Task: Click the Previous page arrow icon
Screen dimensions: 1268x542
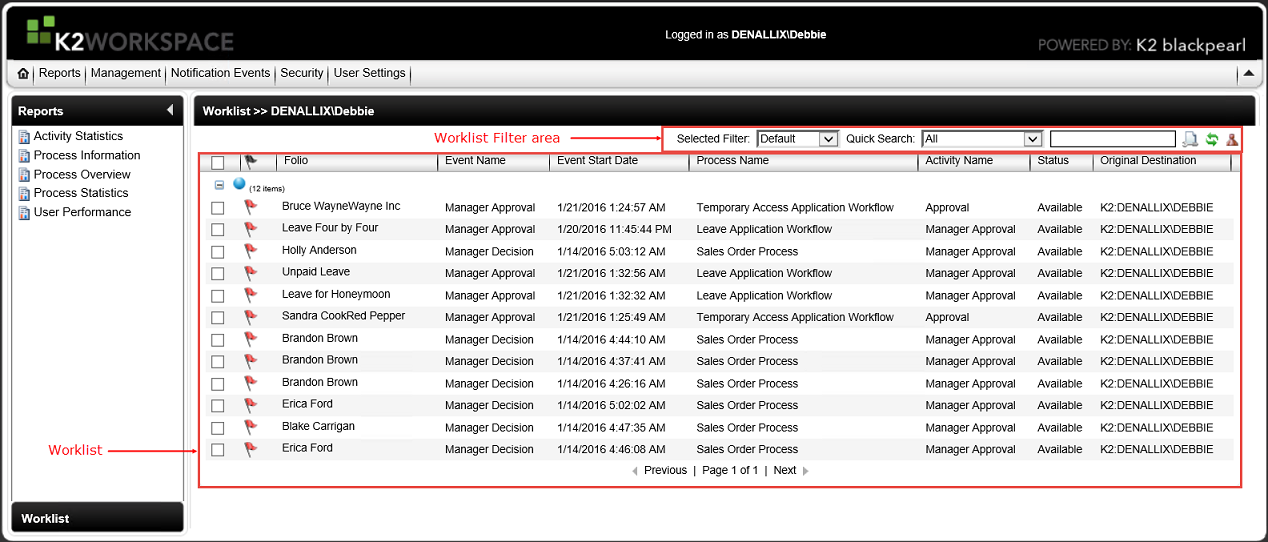Action: click(635, 471)
